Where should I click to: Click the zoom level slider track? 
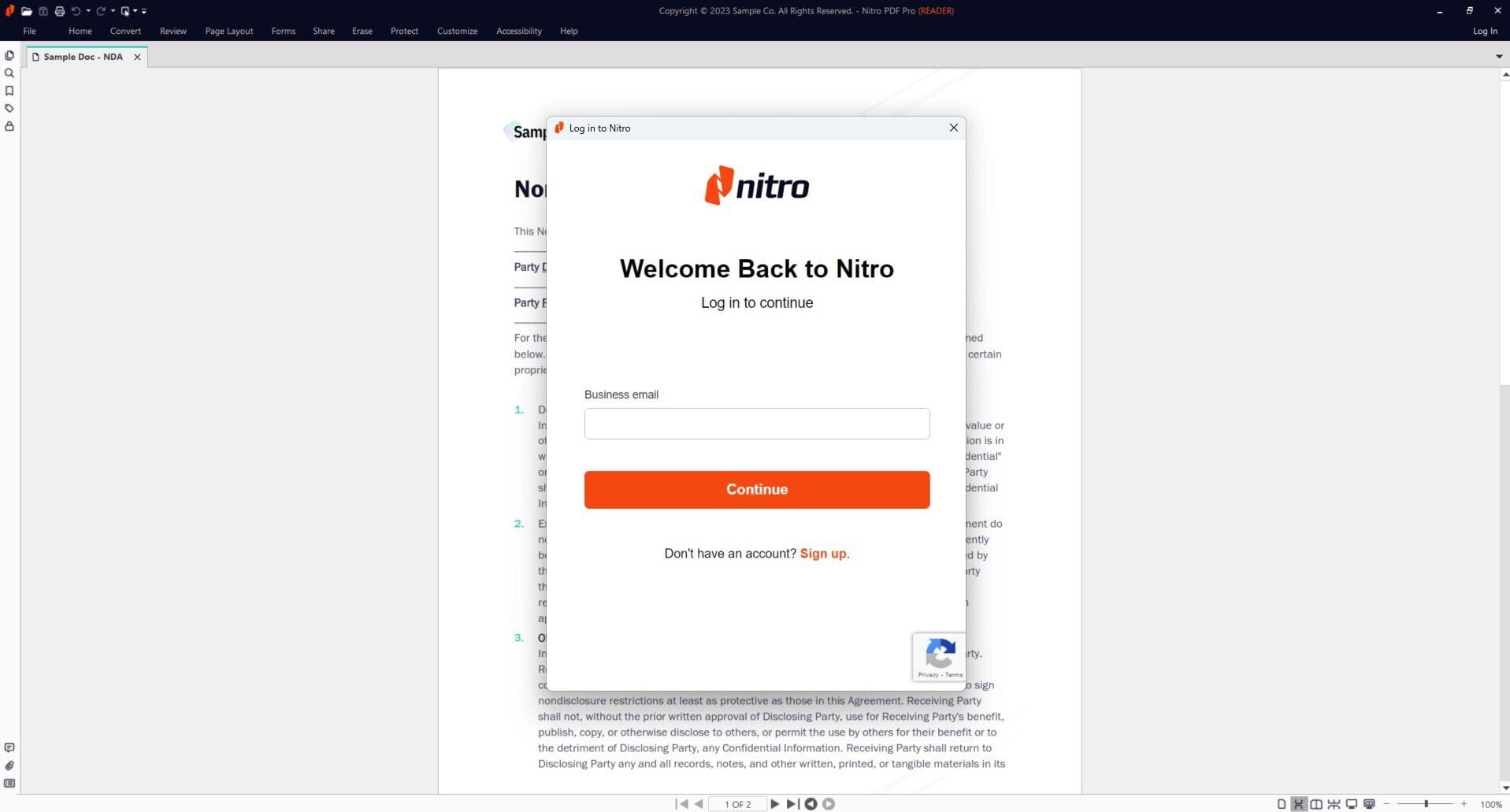(x=1426, y=804)
